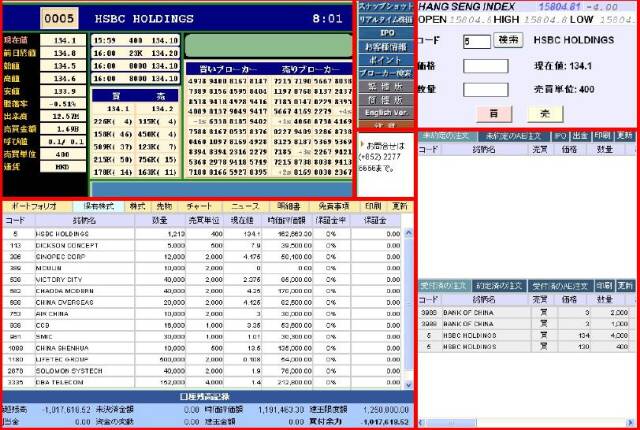Select SMIC holdings row
Viewport: 640px width, 430px height.
click(x=202, y=337)
